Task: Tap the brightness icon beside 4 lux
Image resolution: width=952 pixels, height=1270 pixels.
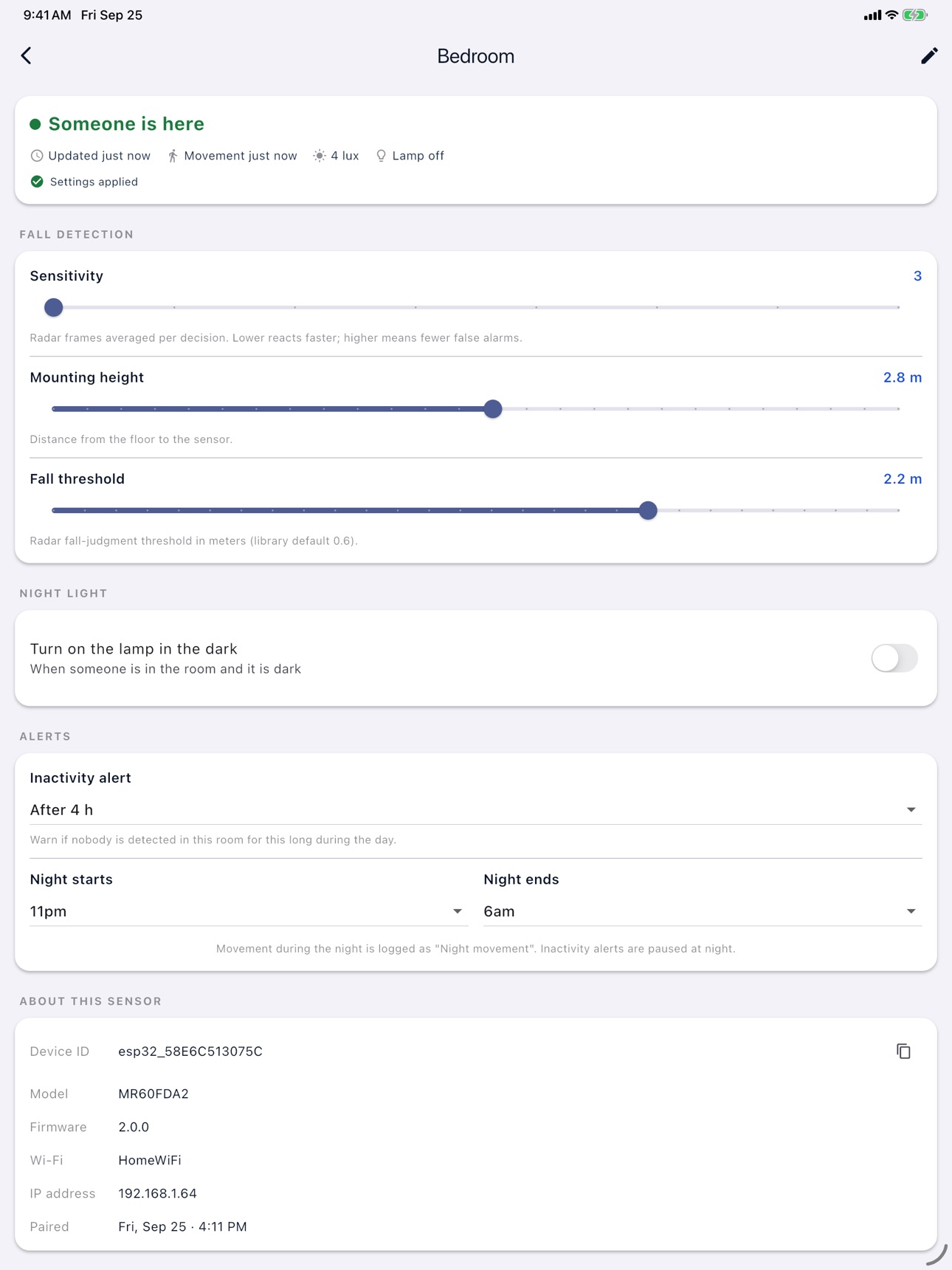Action: click(x=320, y=156)
